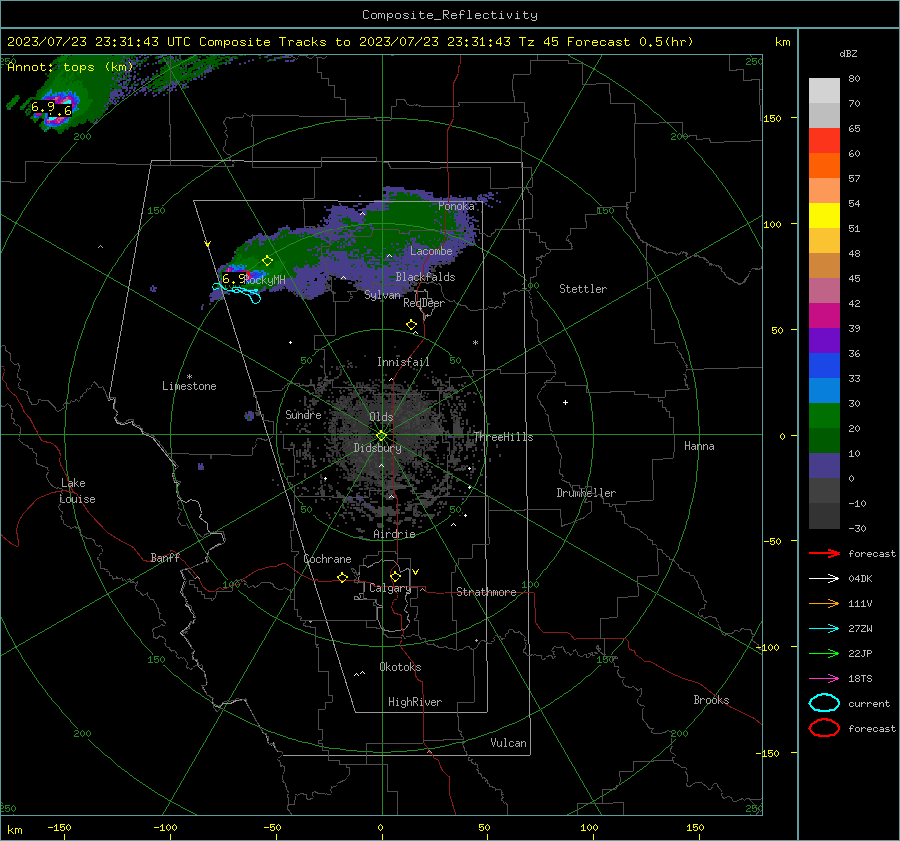Click the Lacombe city label

click(x=431, y=251)
